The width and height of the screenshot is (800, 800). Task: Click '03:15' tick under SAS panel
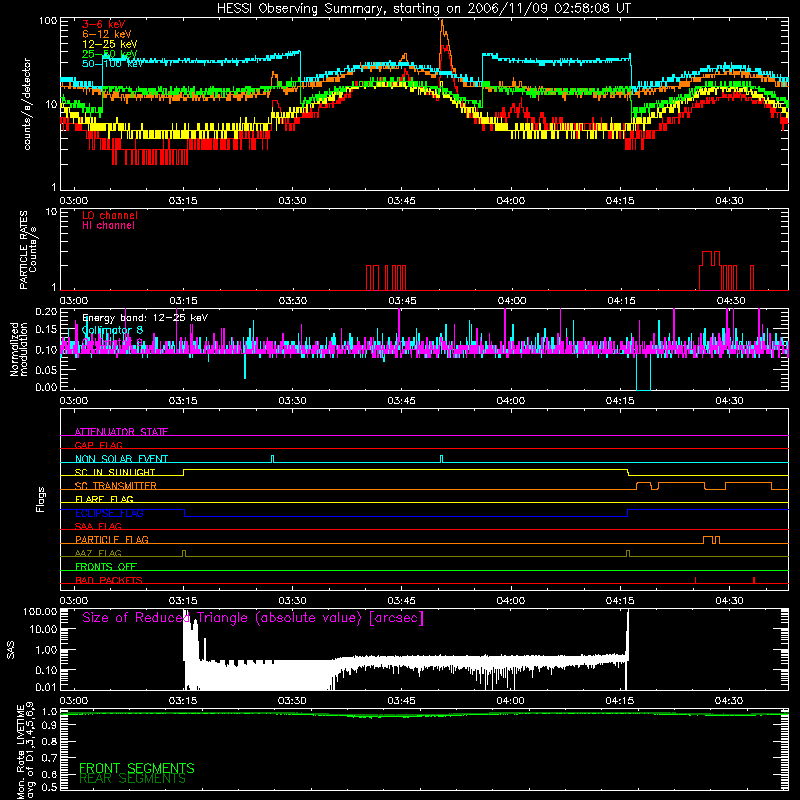pyautogui.click(x=183, y=701)
